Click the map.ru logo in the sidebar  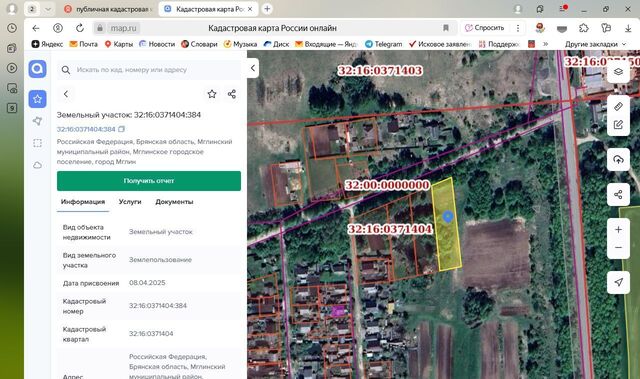pyautogui.click(x=37, y=69)
